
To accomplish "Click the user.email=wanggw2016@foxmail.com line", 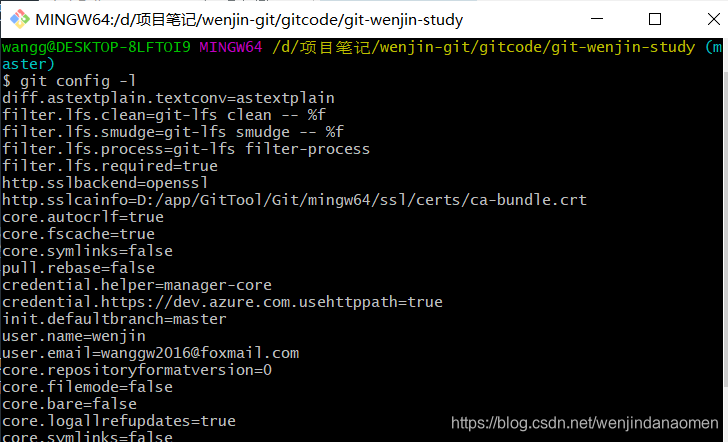I will (150, 353).
